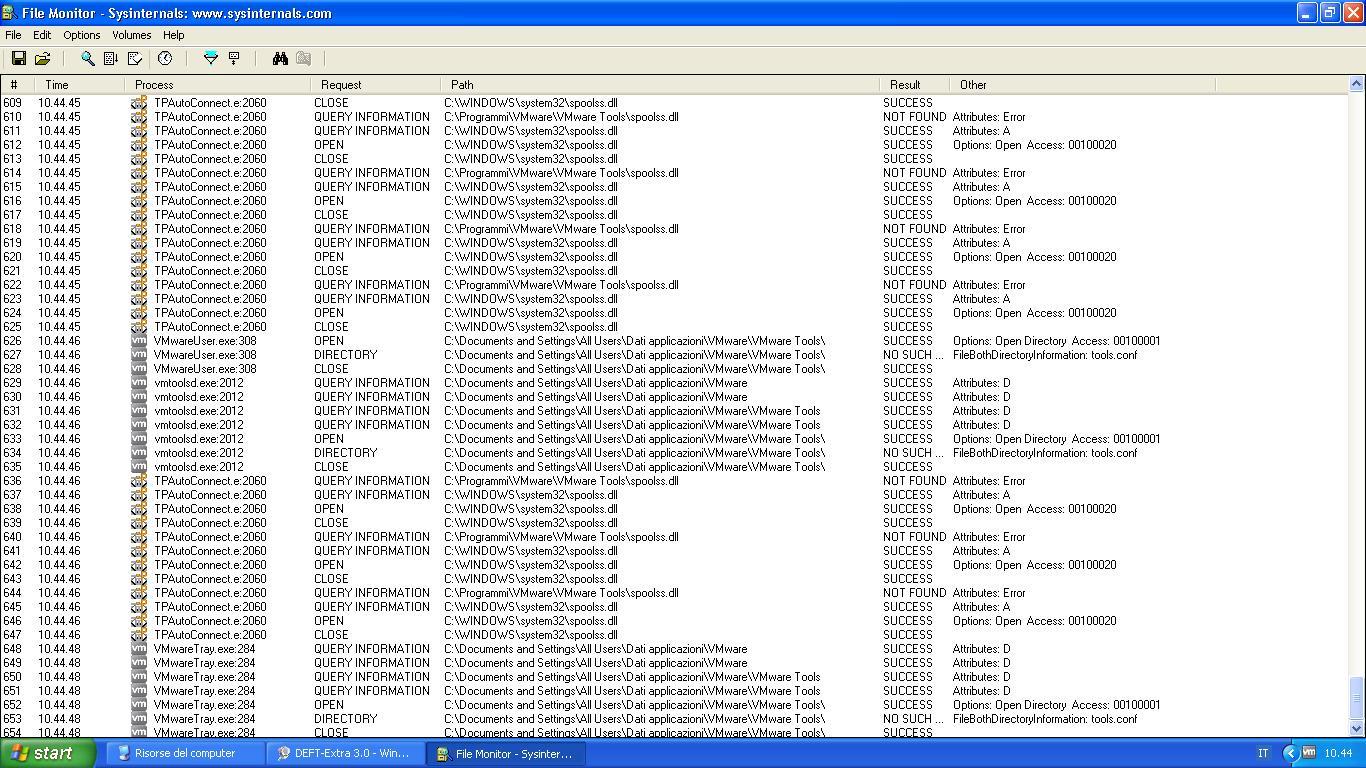
Task: Click the Request column header
Action: coord(377,85)
